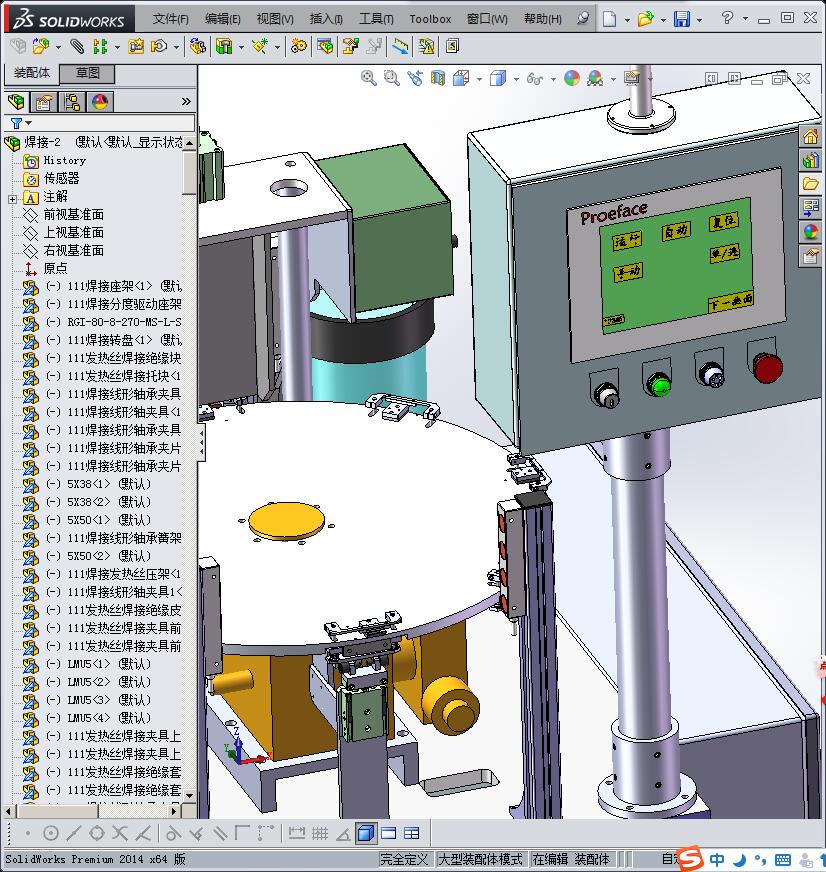Click the History item in the feature tree
Image resolution: width=826 pixels, height=872 pixels.
tap(64, 160)
